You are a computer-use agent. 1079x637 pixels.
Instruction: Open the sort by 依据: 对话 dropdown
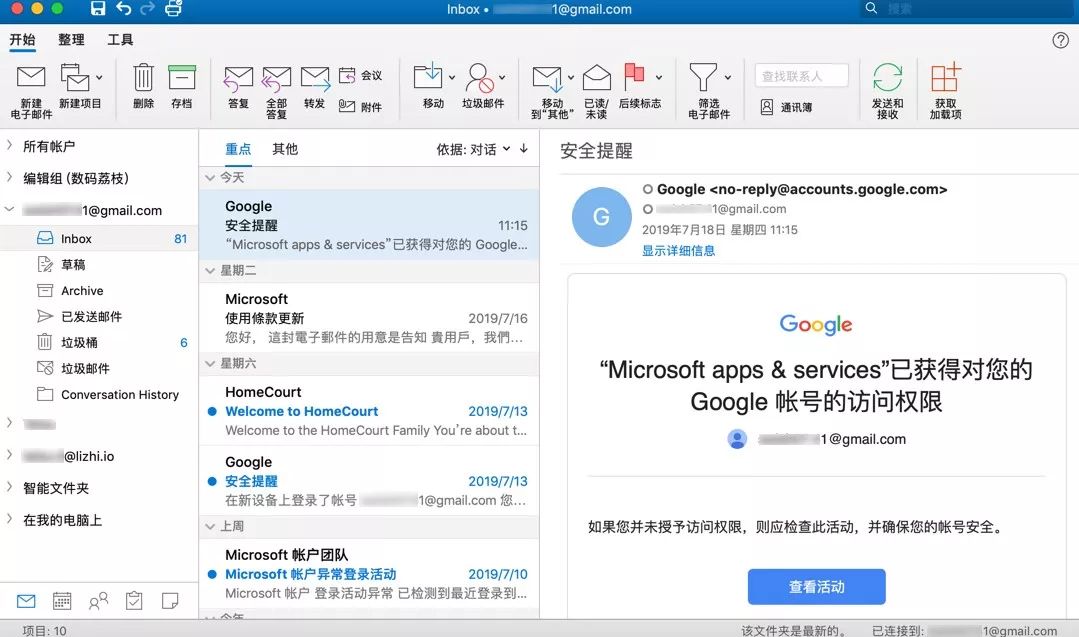tap(473, 149)
